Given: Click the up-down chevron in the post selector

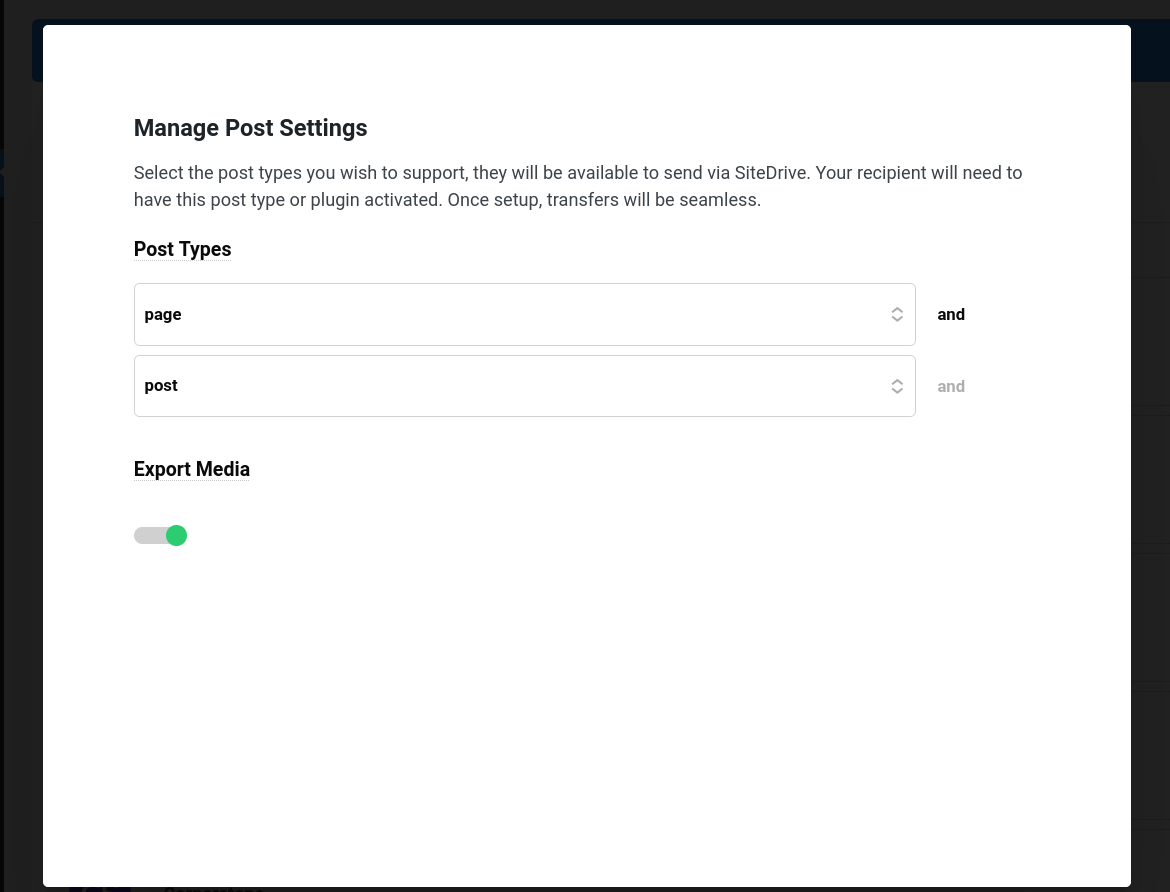Looking at the screenshot, I should (x=897, y=386).
